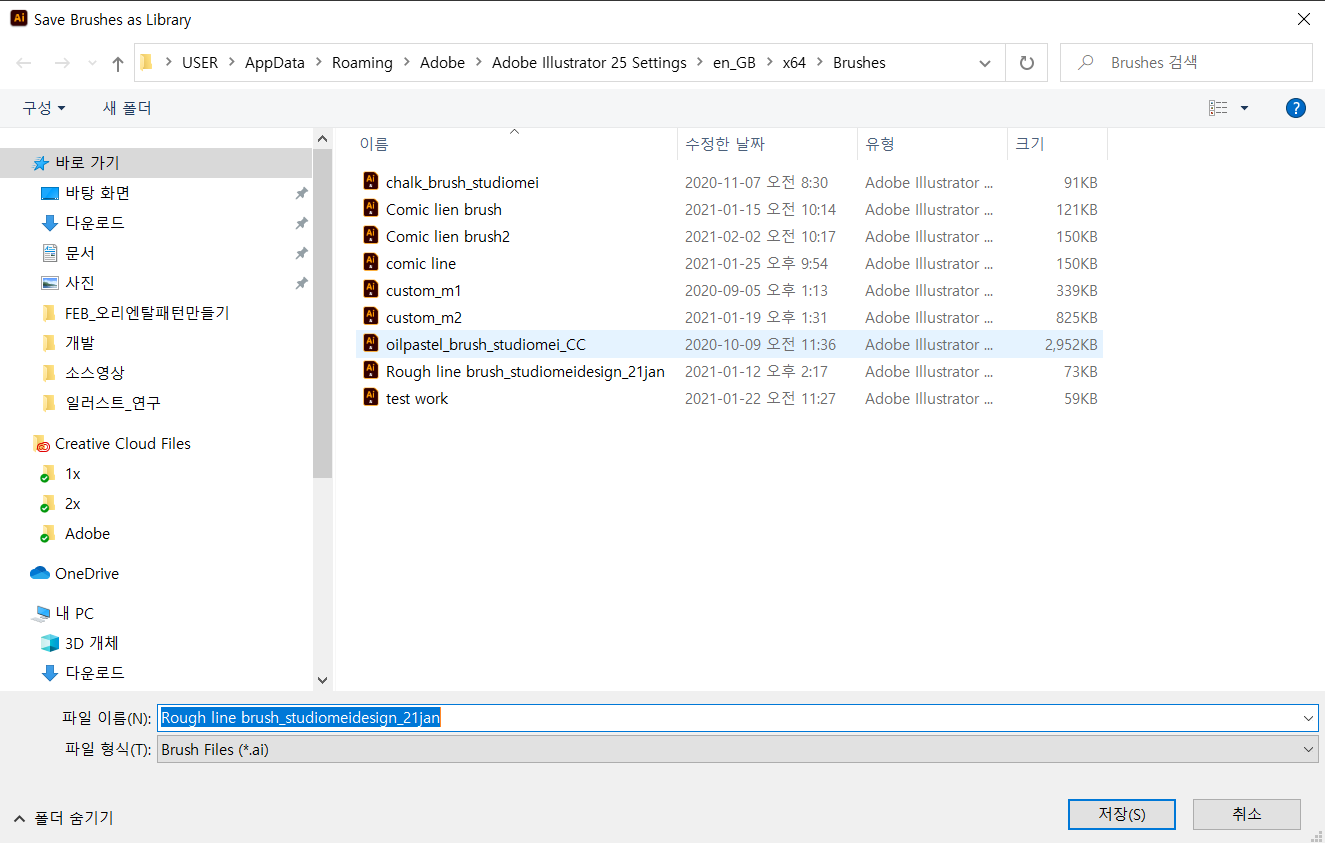This screenshot has width=1325, height=843.
Task: Select the custom_m2 file
Action: point(729,318)
